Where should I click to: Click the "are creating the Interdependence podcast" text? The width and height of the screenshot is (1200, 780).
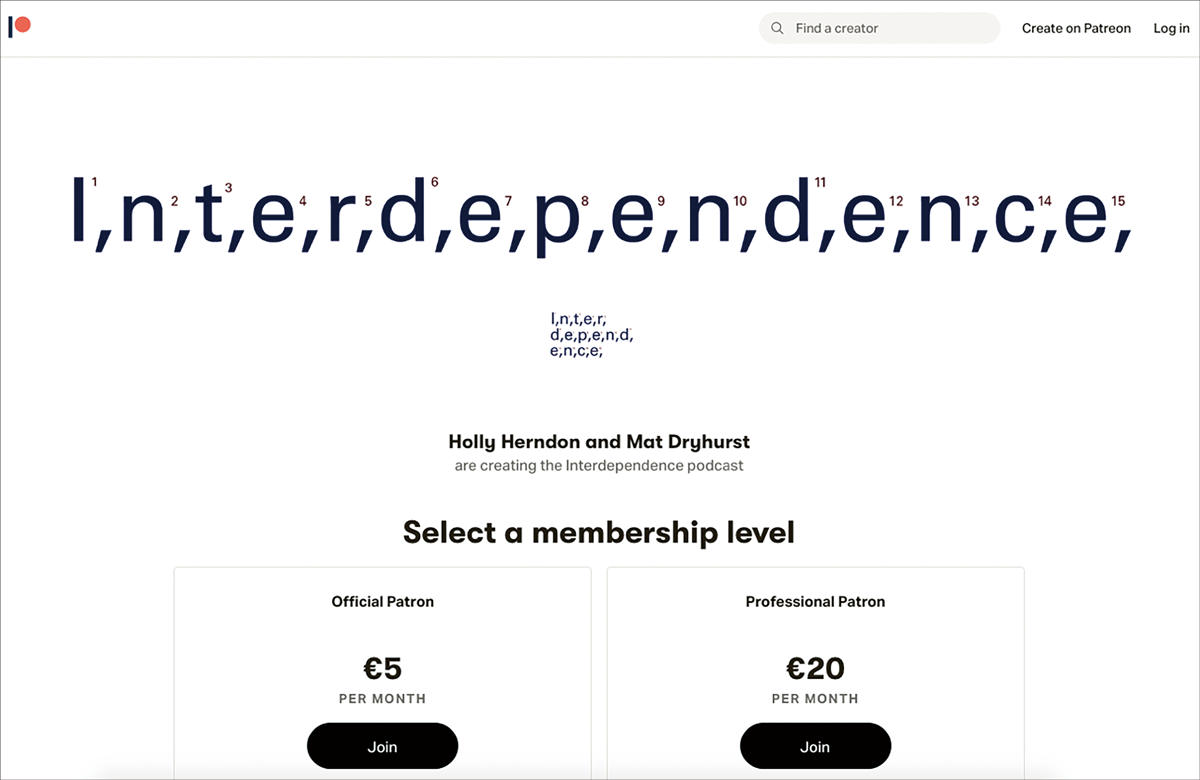point(599,465)
